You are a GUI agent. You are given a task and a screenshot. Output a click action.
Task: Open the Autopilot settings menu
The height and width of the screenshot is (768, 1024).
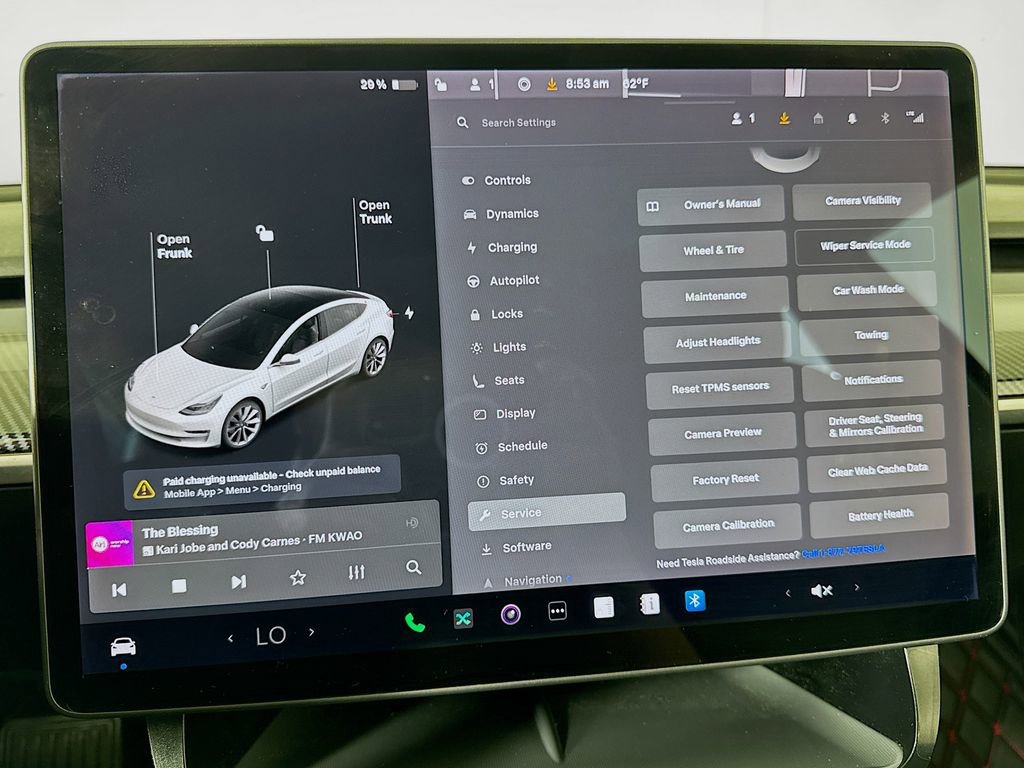point(504,281)
